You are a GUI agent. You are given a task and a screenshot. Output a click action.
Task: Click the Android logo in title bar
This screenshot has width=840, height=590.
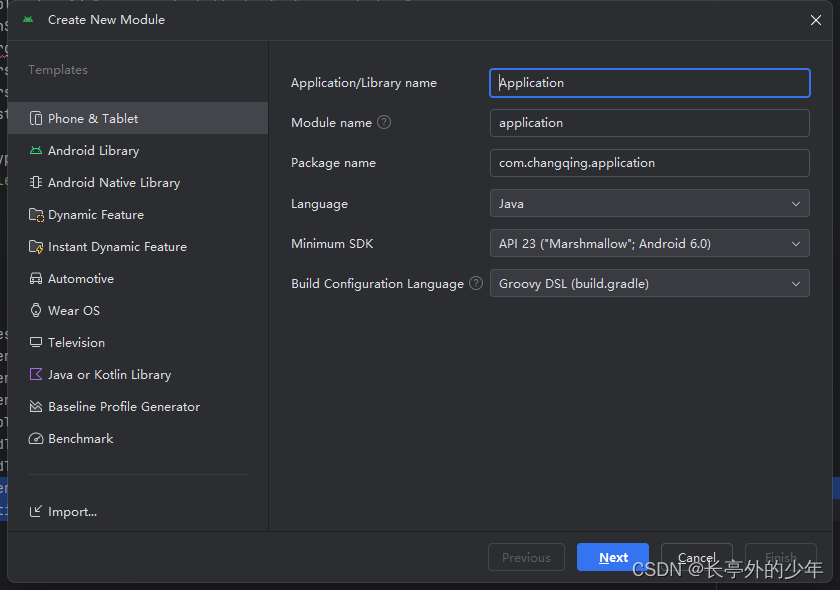28,20
